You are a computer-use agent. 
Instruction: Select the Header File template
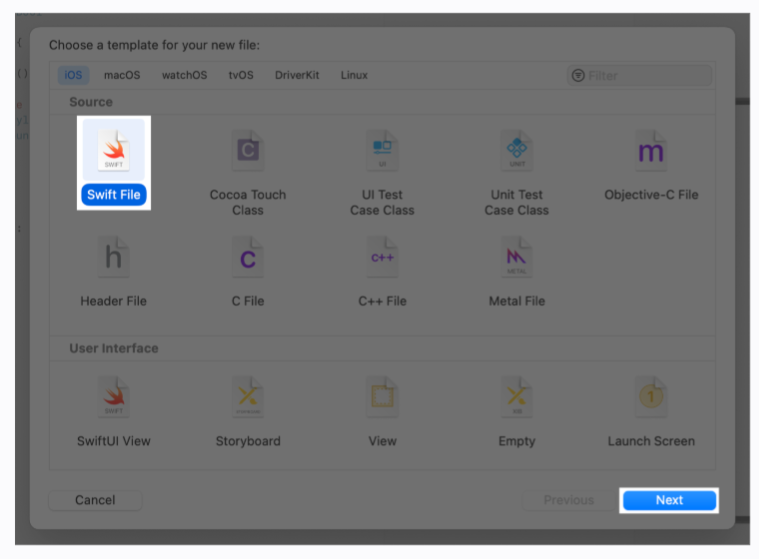click(114, 272)
